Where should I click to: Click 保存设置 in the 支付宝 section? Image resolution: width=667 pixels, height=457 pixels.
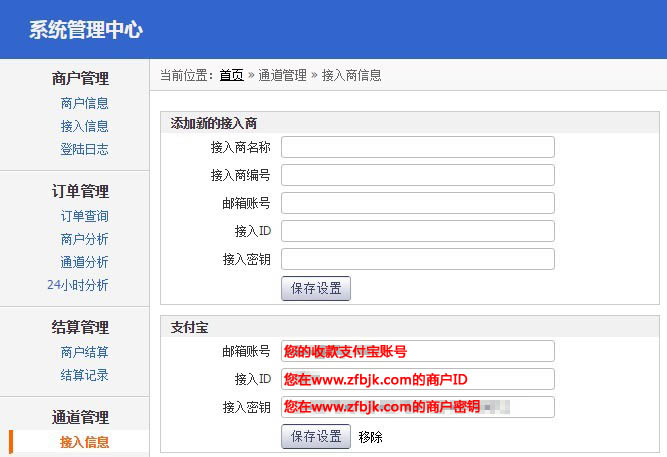point(316,436)
